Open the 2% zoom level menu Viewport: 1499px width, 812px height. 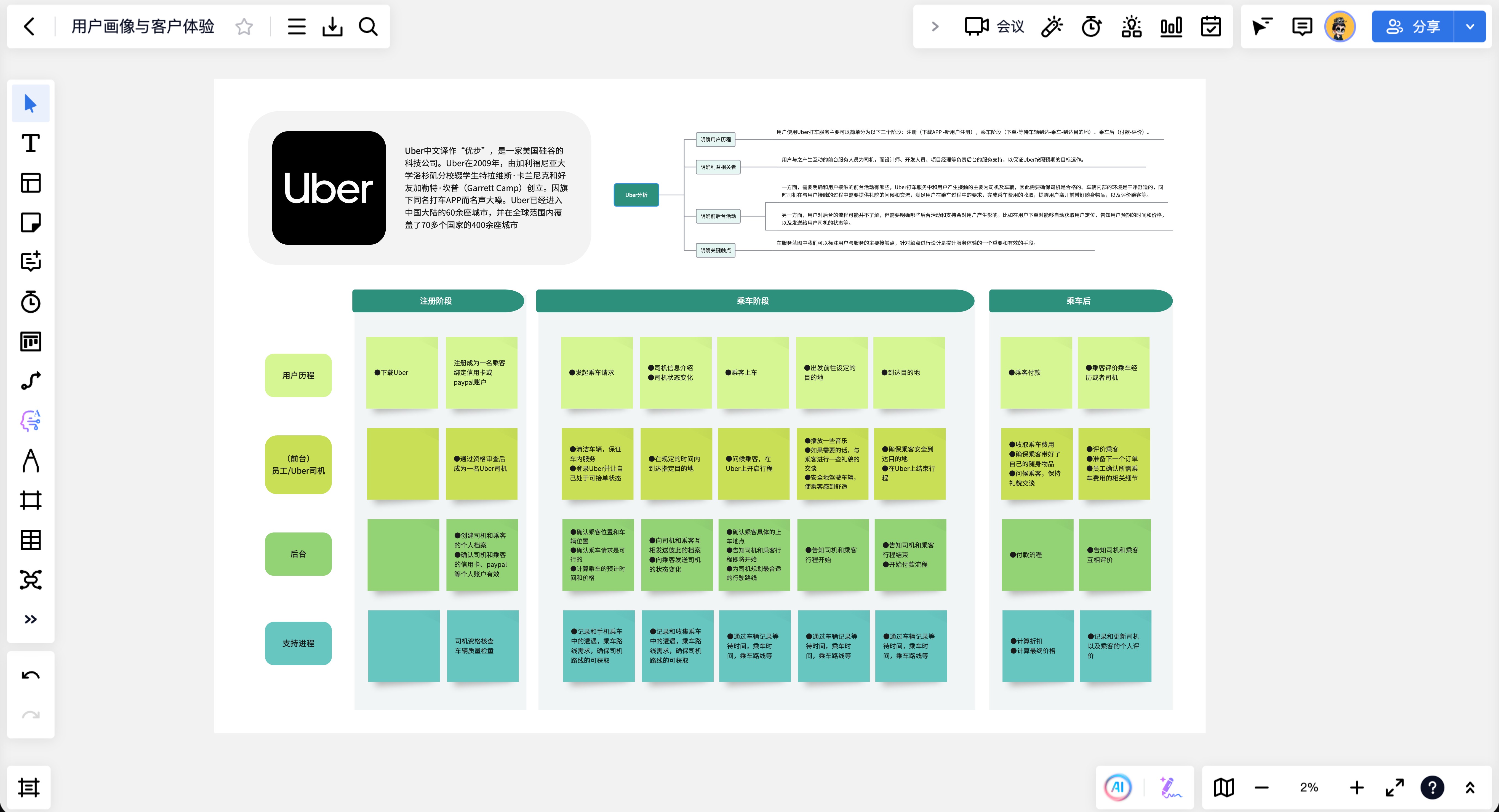[x=1309, y=787]
